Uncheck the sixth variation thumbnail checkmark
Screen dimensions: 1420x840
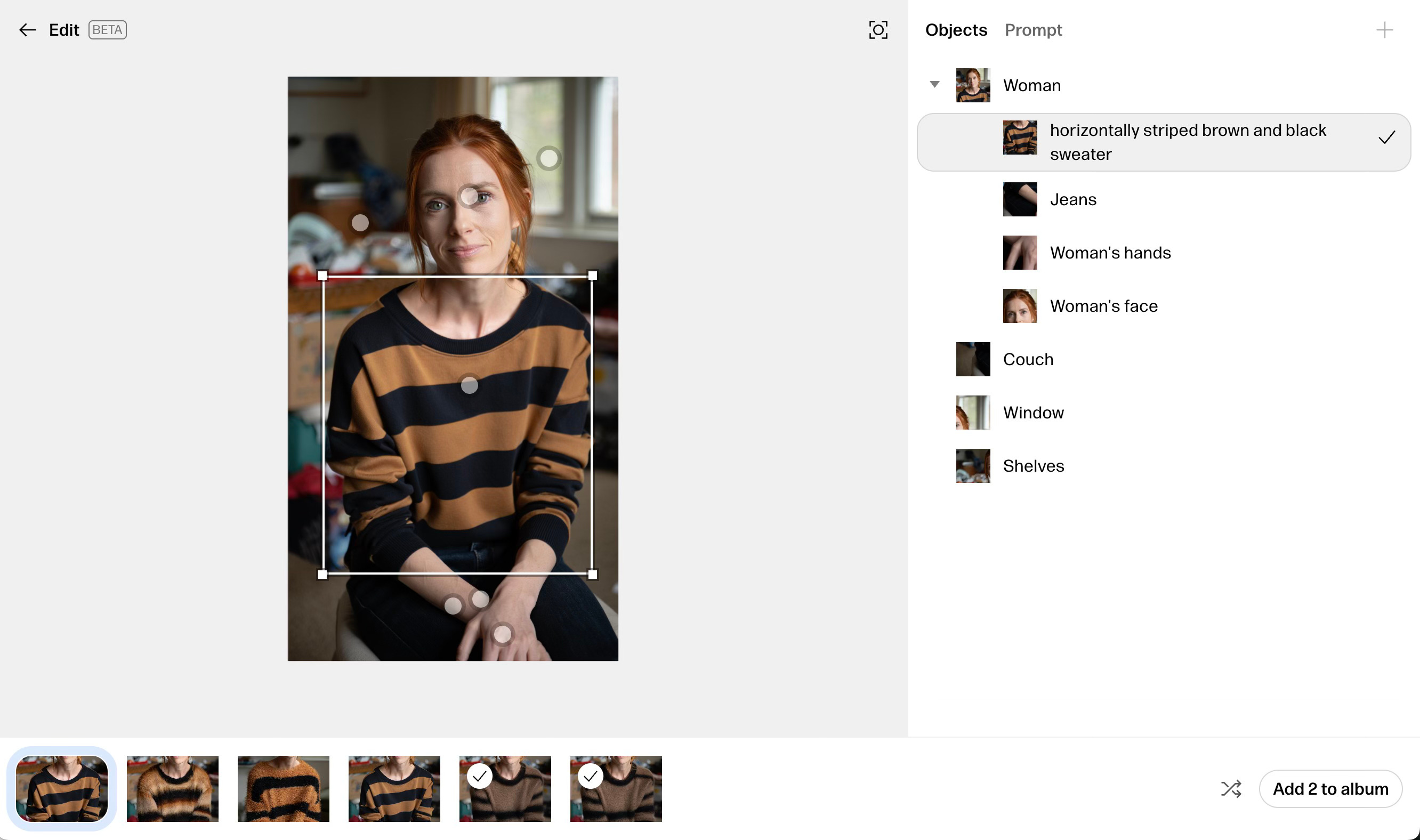590,776
